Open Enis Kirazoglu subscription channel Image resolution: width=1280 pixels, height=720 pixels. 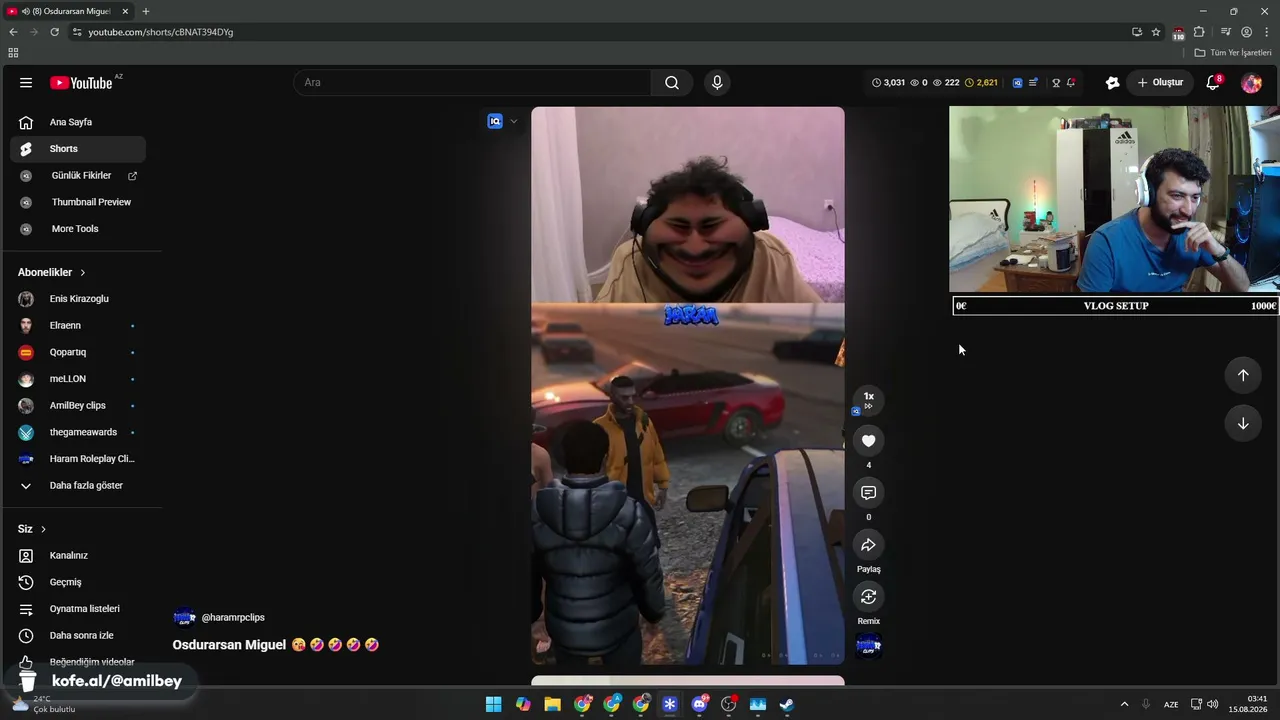tap(78, 299)
